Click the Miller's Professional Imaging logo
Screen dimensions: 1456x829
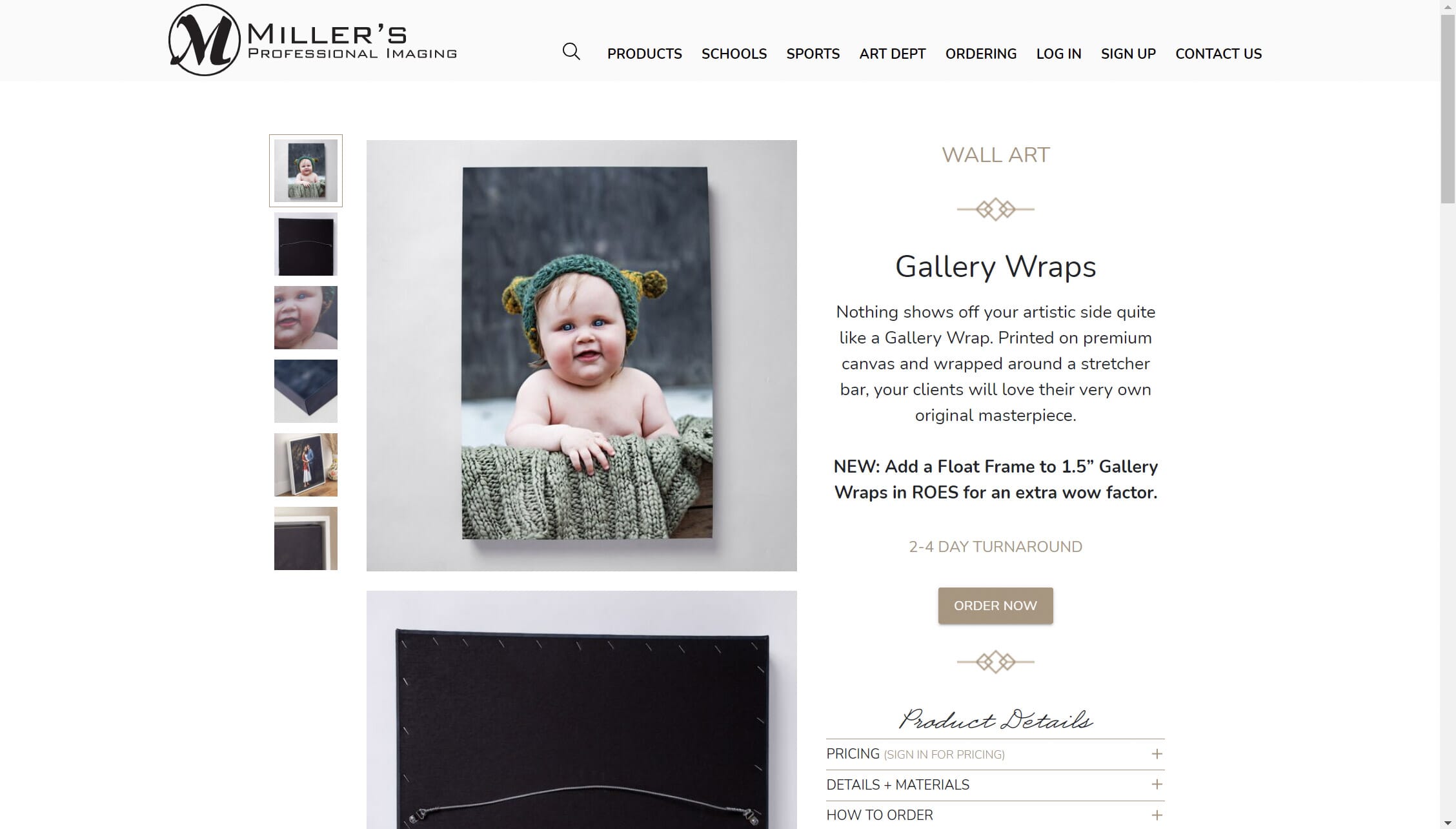312,40
